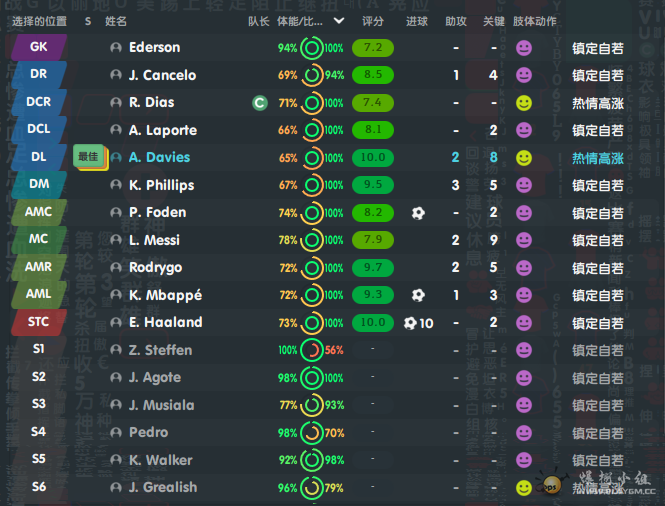Screen dimensions: 665x506
Task: Open A. Davies player profile link
Action: click(x=159, y=157)
